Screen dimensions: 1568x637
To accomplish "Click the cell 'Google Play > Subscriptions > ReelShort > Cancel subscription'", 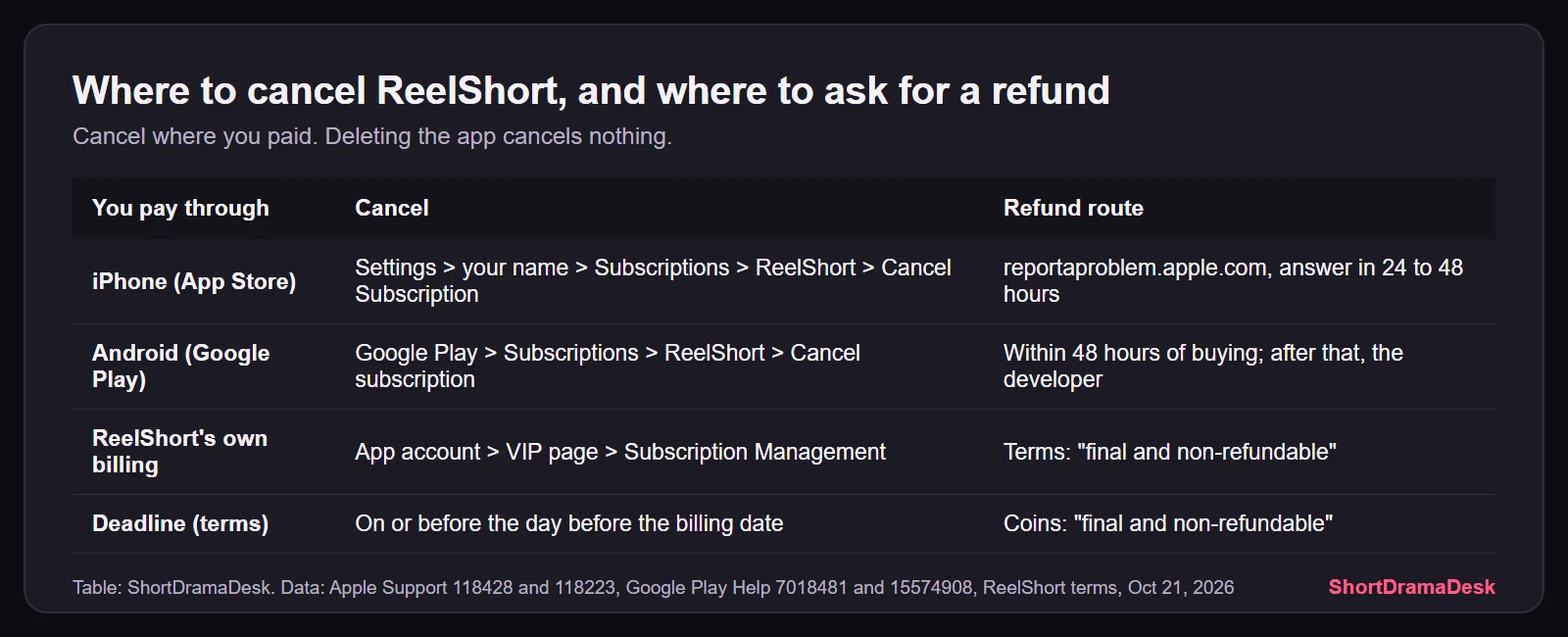I will (608, 367).
